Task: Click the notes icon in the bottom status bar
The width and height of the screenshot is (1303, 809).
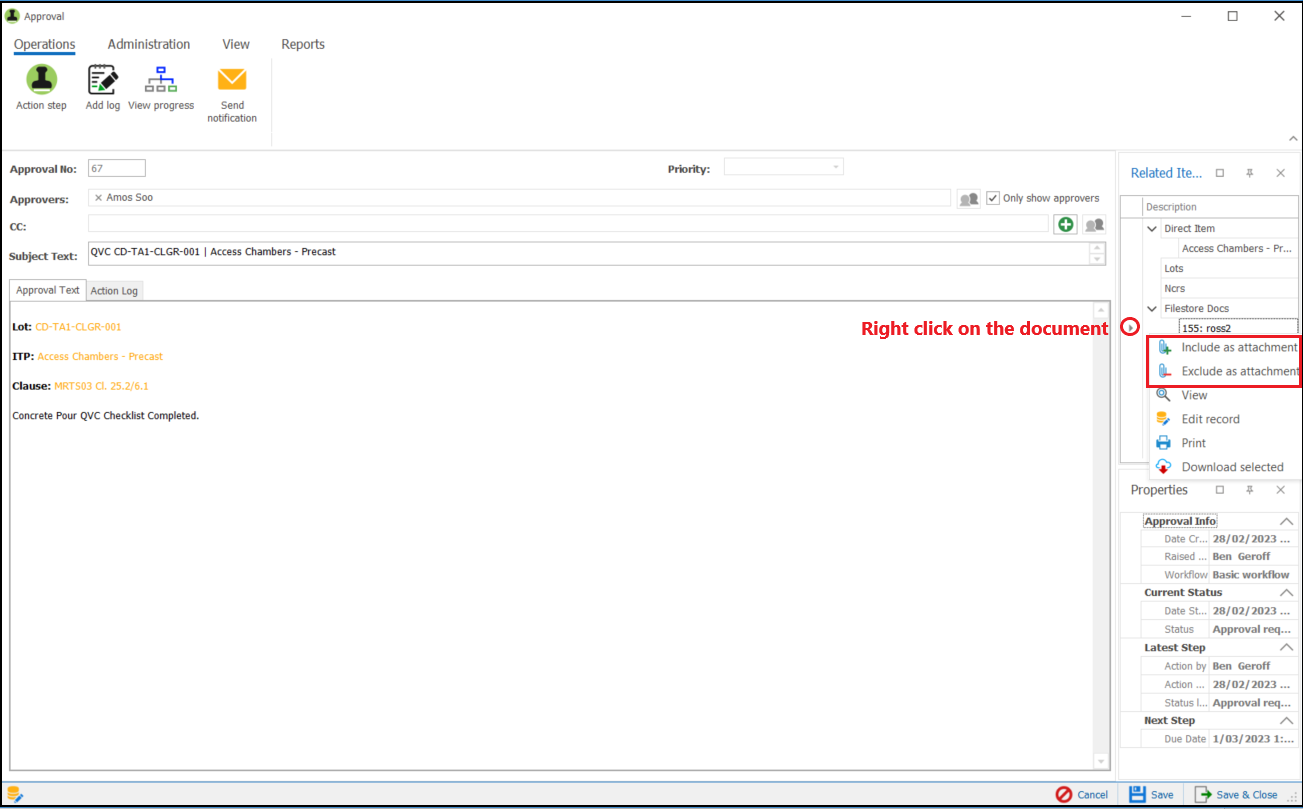Action: pos(13,793)
